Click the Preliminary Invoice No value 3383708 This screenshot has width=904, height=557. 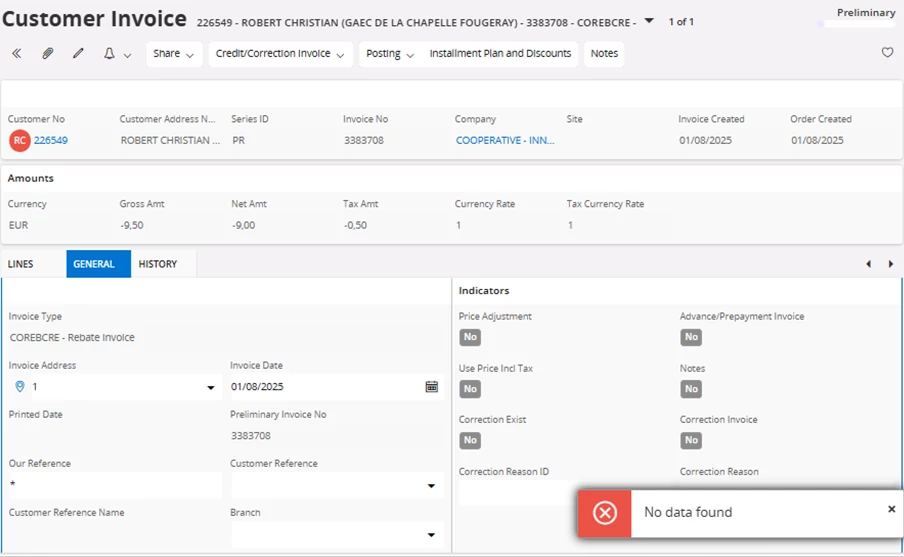(251, 435)
